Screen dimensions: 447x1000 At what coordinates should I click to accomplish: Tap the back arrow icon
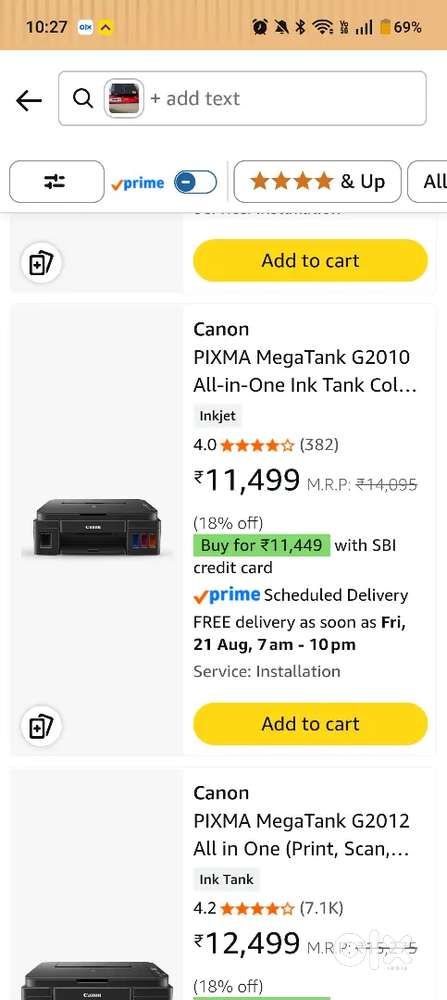(x=29, y=100)
